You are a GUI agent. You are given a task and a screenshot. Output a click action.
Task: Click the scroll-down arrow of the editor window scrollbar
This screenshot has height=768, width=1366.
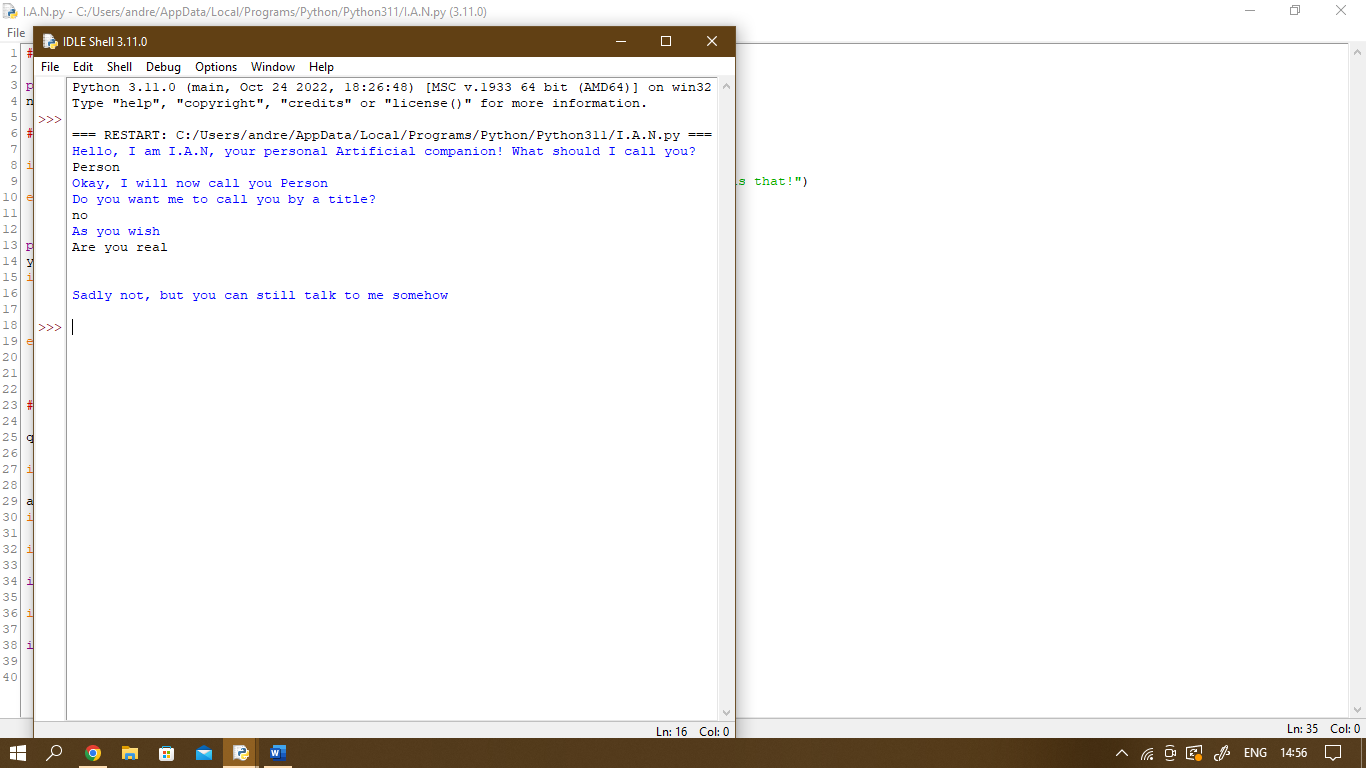[1357, 709]
